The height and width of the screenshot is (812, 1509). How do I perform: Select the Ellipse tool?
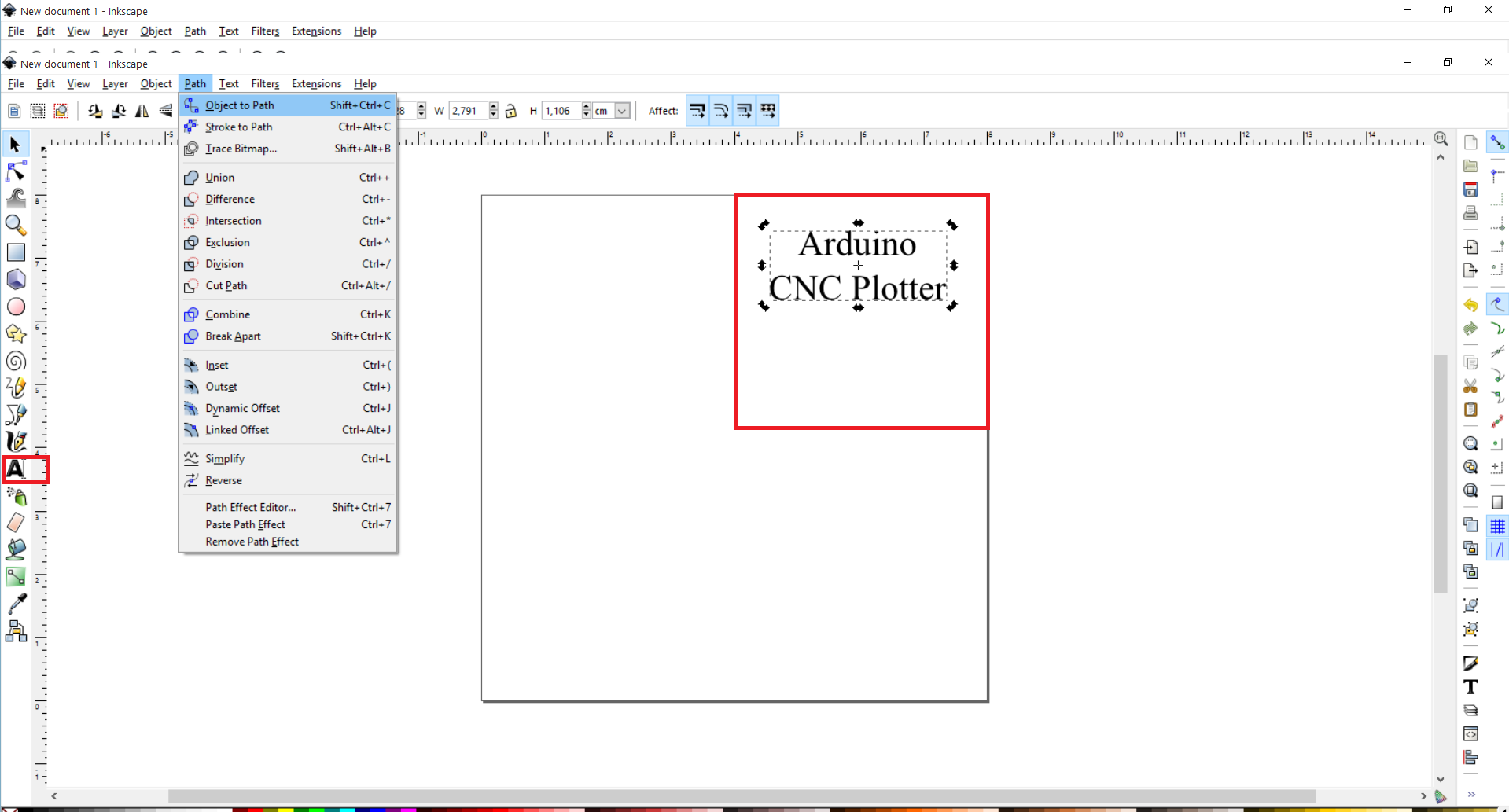[16, 307]
